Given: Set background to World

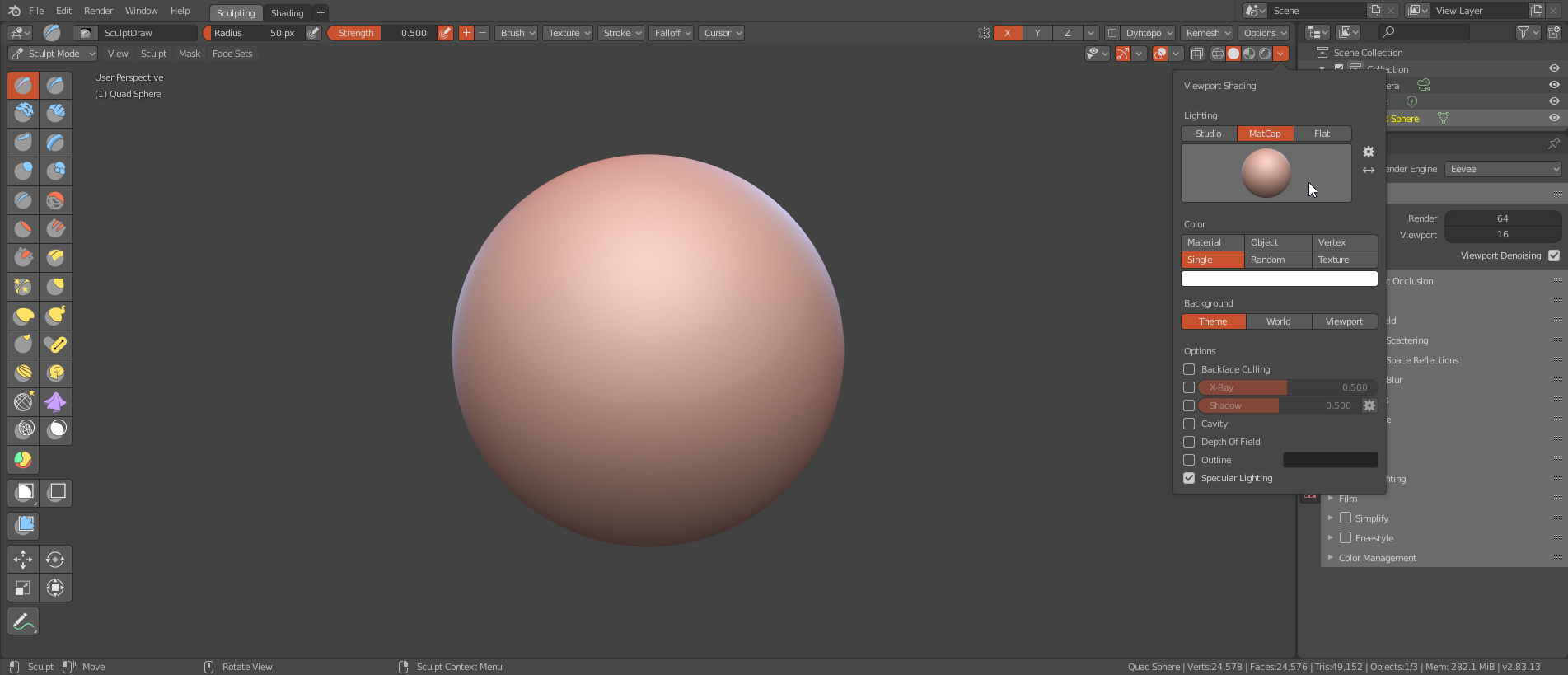Looking at the screenshot, I should [x=1279, y=321].
